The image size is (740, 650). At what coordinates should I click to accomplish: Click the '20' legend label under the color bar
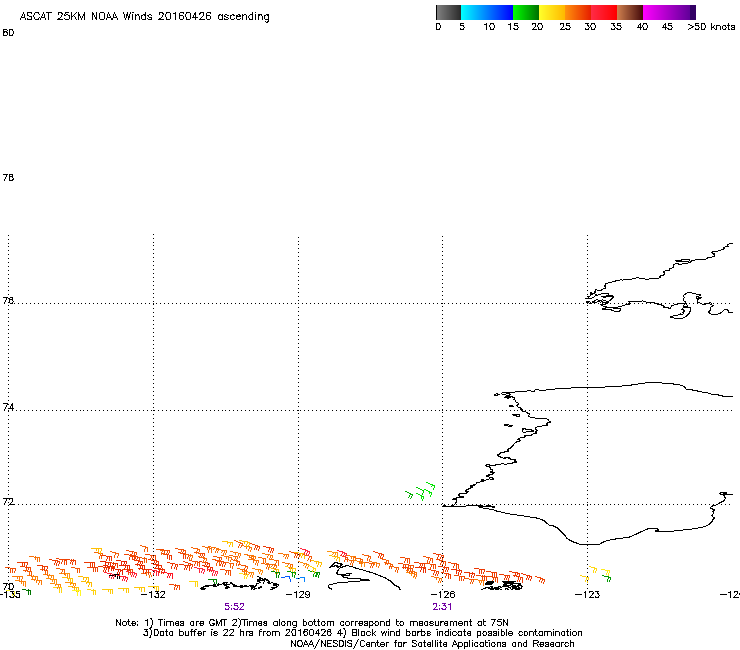tap(537, 27)
